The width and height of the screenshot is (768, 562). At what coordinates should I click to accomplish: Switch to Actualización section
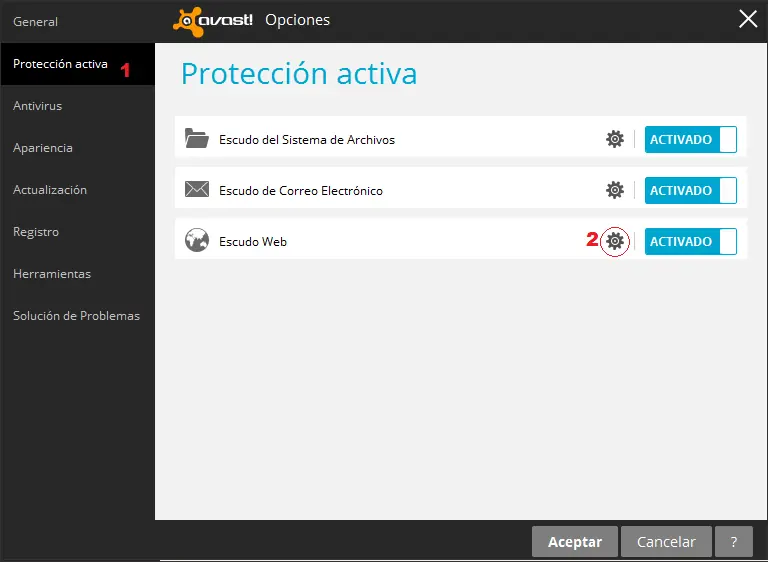click(77, 190)
